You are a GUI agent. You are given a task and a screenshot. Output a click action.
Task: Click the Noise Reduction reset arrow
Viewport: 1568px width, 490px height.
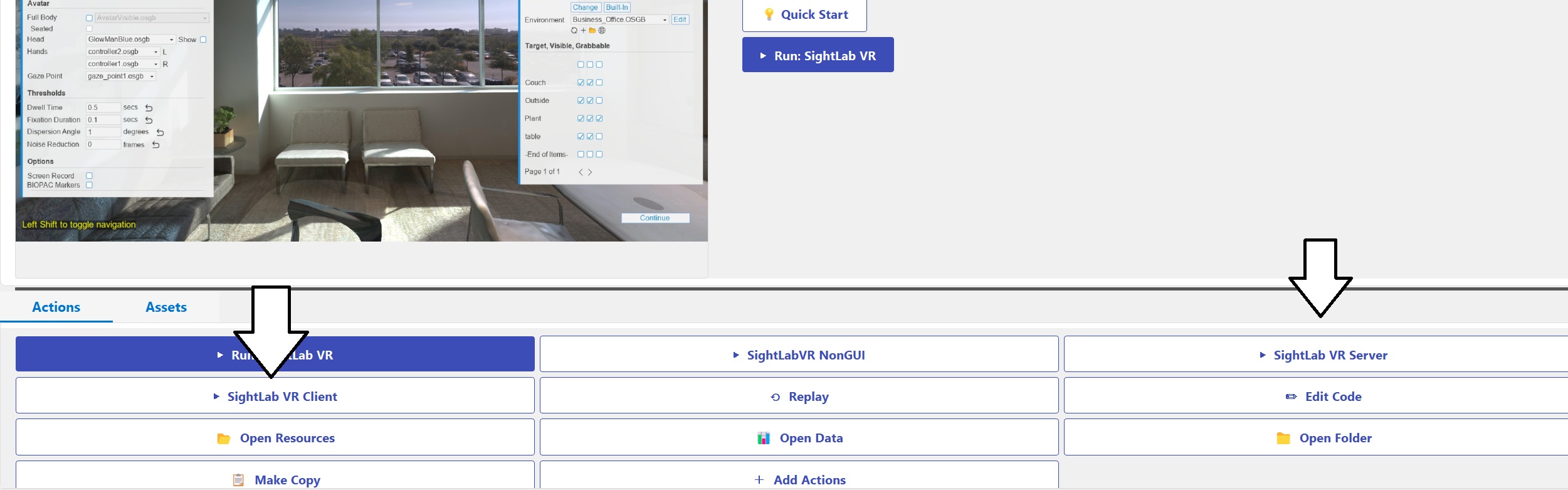(x=156, y=145)
